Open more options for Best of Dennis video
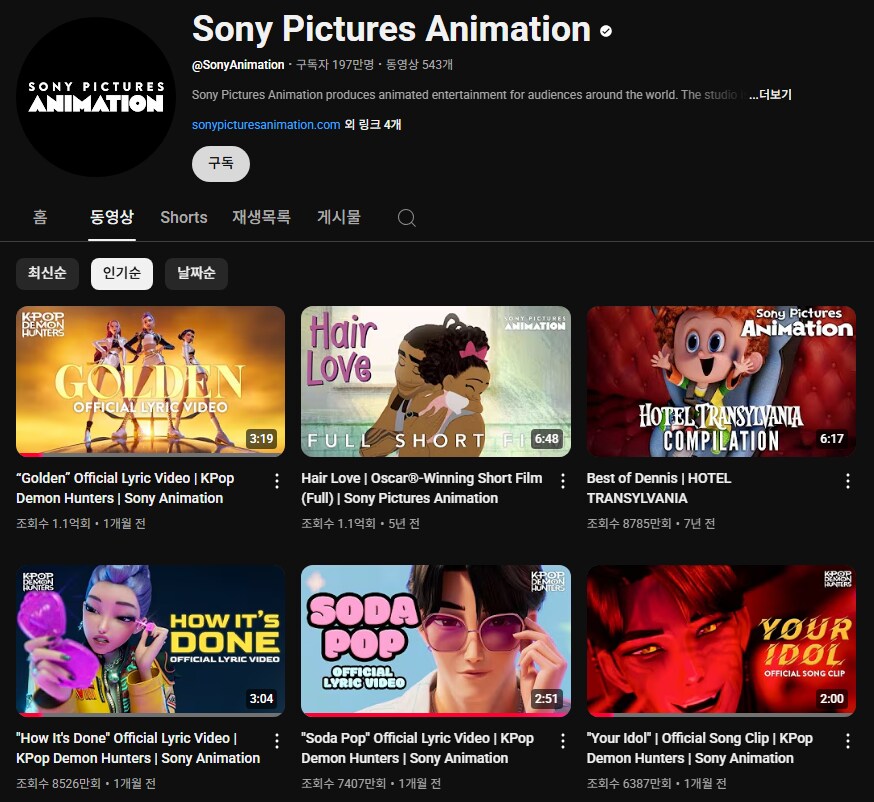The height and width of the screenshot is (802, 874). point(847,481)
